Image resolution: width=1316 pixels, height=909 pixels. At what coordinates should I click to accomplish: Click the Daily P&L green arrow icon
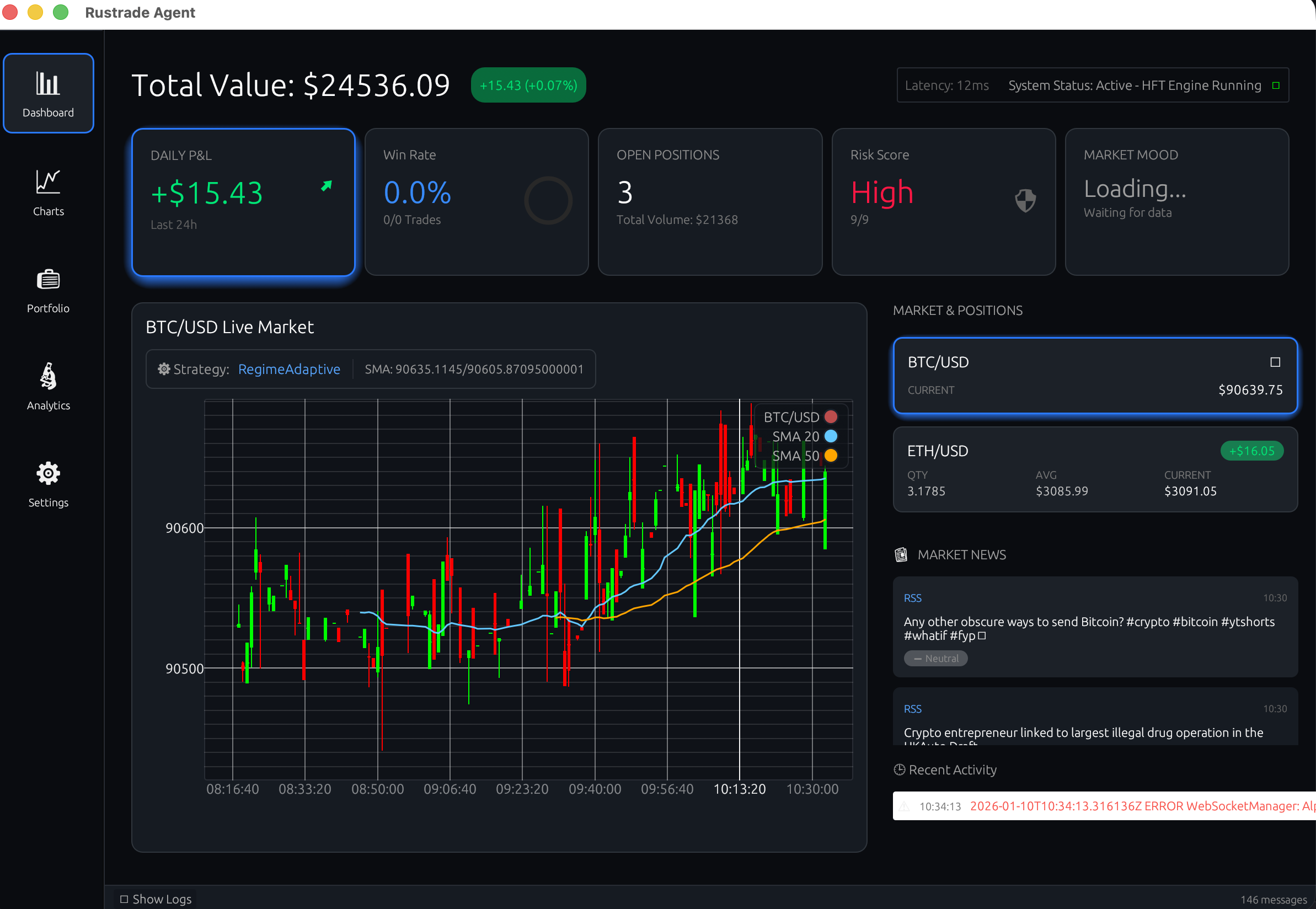327,186
